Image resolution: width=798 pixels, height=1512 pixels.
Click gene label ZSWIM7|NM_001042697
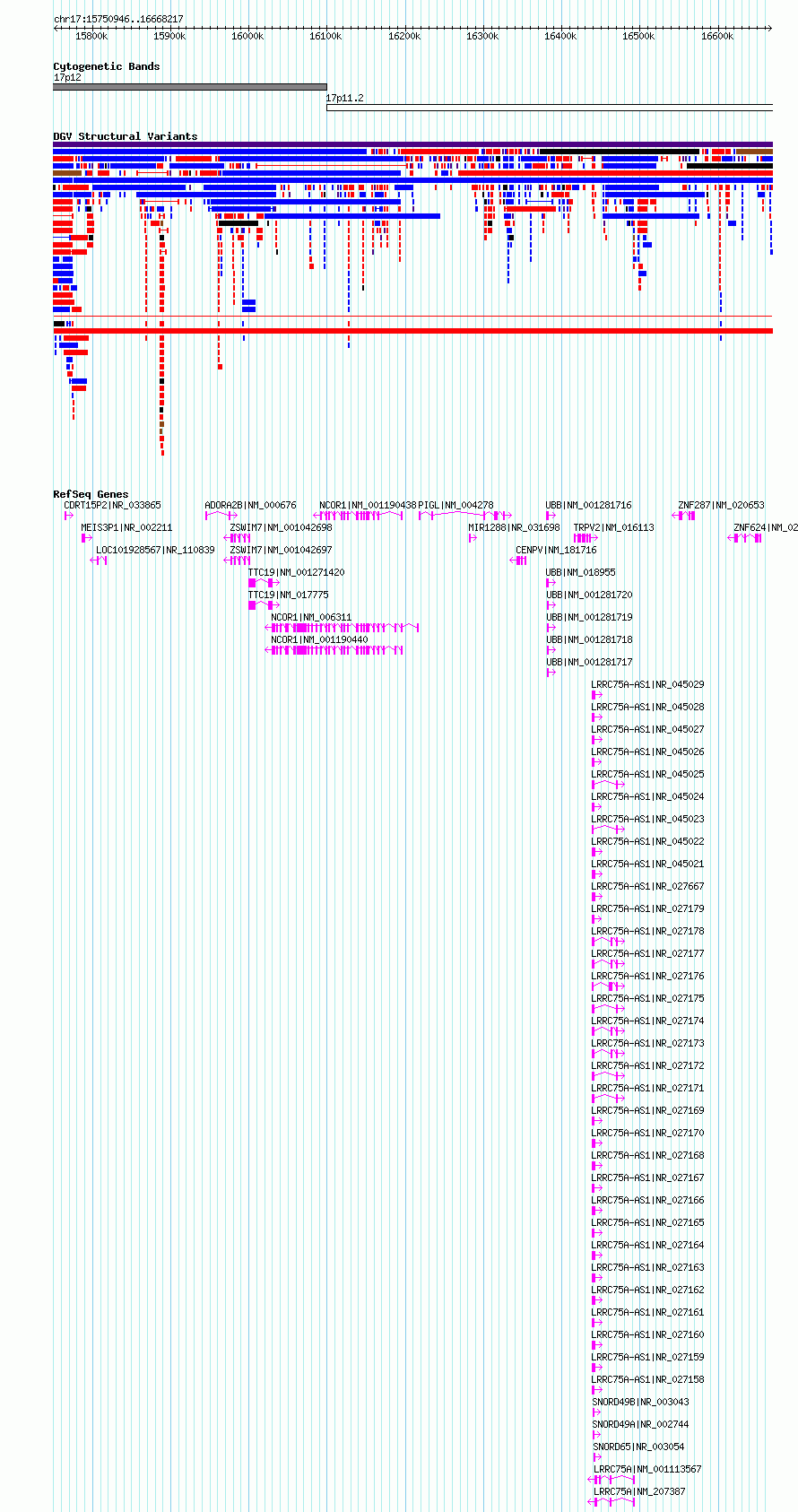click(281, 550)
